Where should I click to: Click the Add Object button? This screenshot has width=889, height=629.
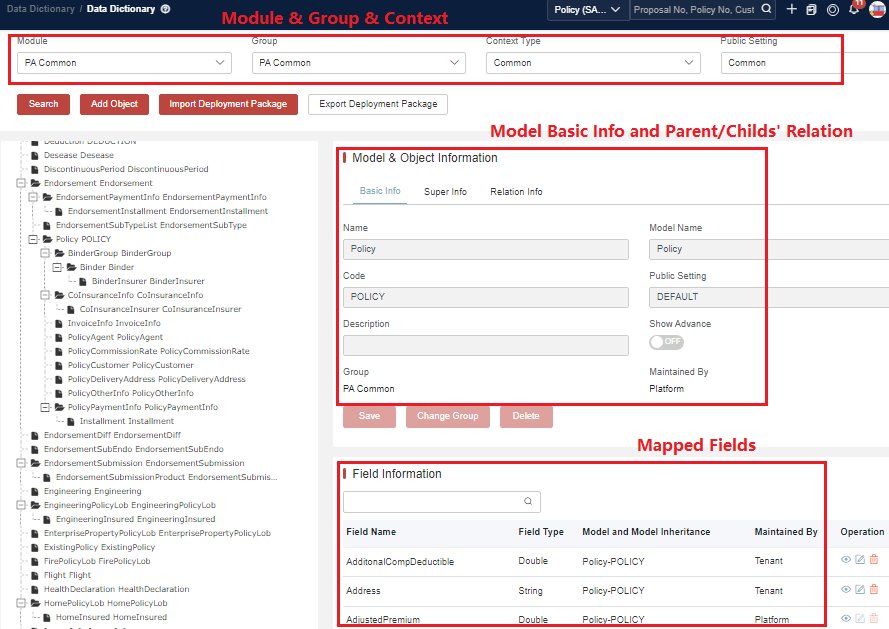(114, 104)
